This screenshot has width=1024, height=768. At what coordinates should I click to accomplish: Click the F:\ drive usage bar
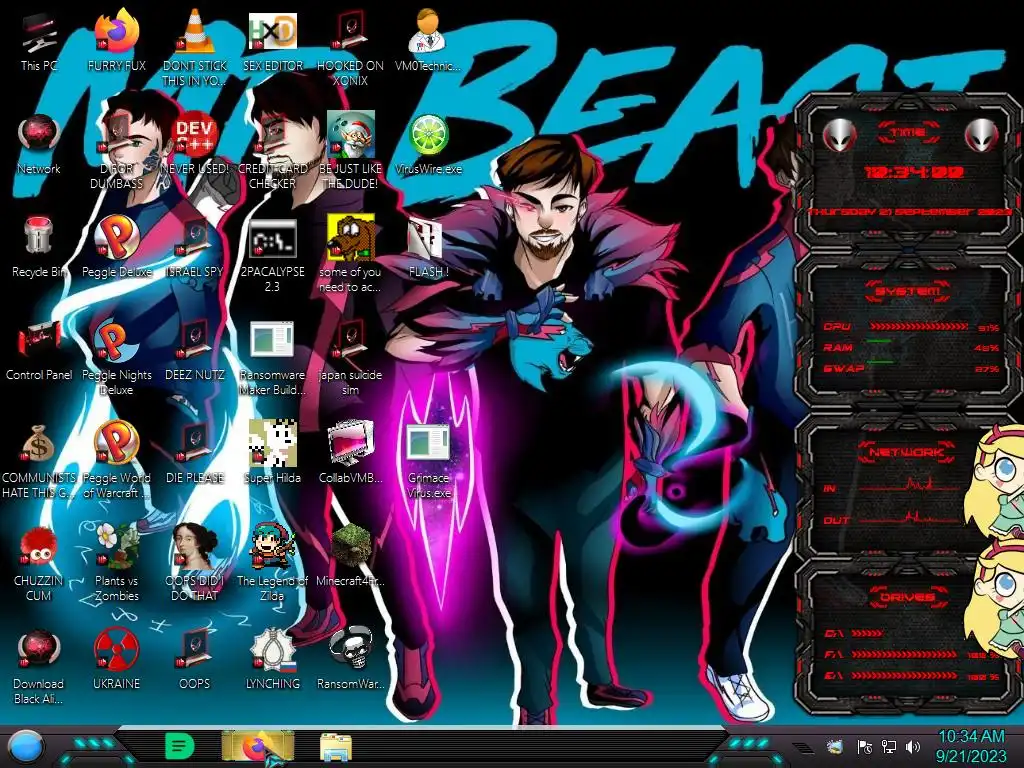(x=904, y=654)
